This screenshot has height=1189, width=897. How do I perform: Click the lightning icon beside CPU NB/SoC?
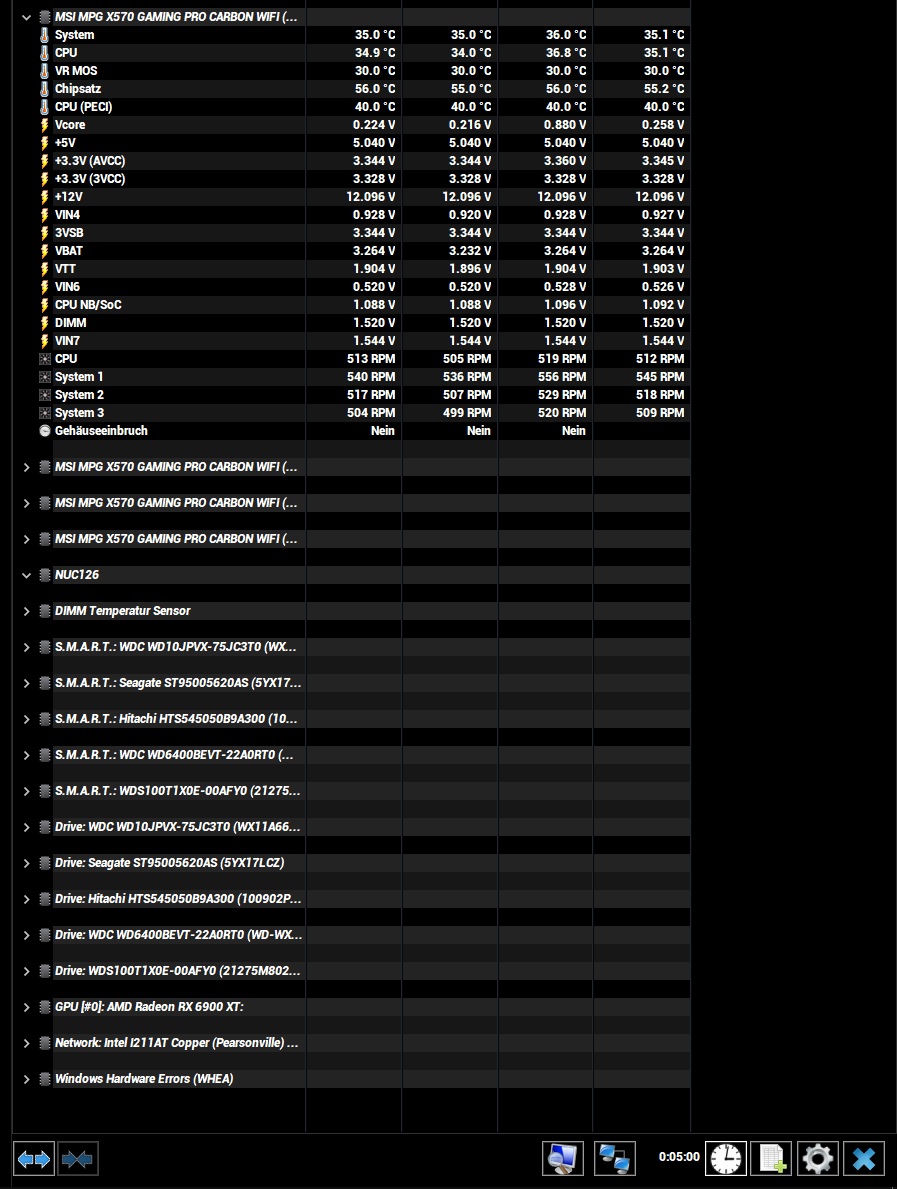[x=45, y=305]
